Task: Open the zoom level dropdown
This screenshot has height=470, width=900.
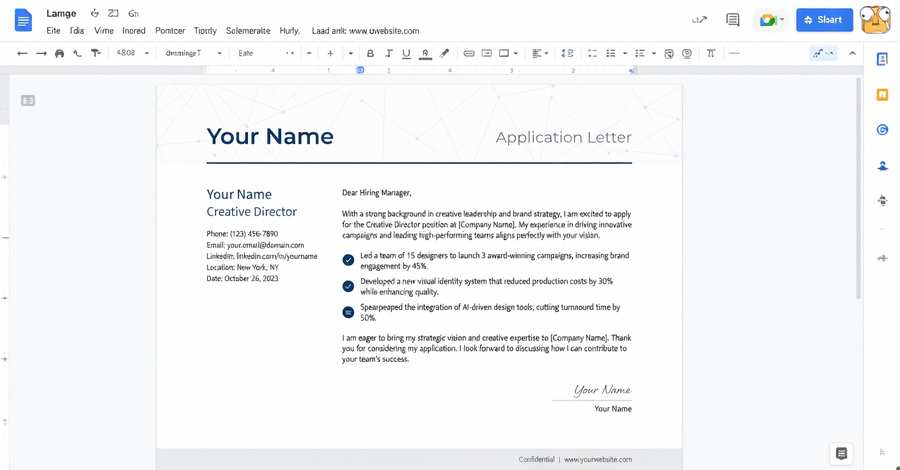Action: point(132,53)
